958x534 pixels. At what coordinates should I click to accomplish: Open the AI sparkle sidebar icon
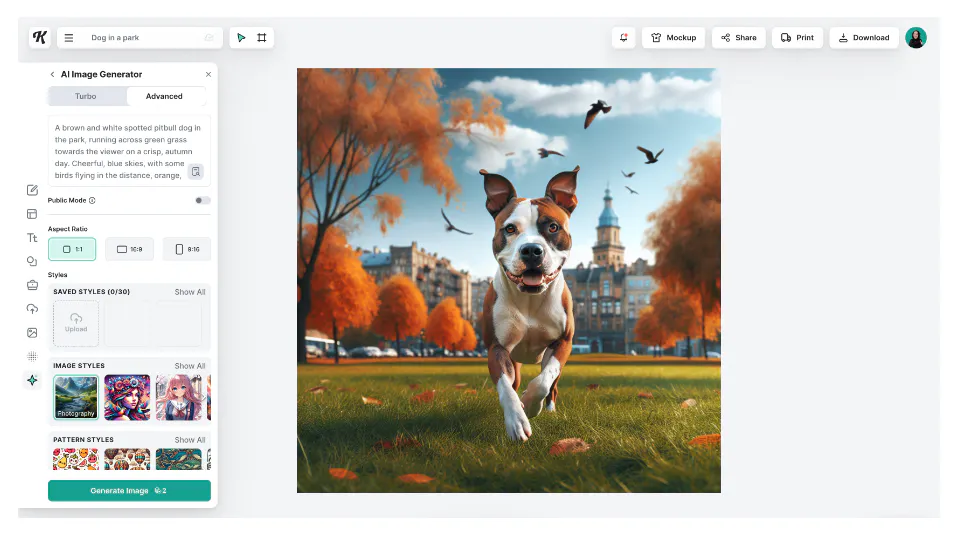click(x=32, y=380)
